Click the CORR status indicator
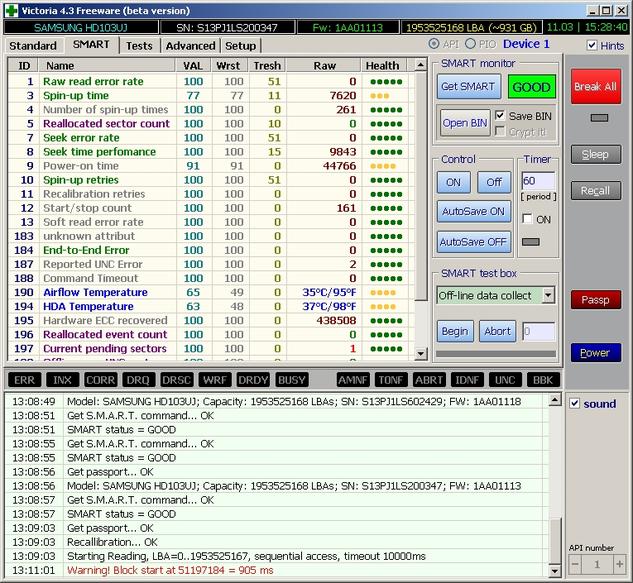The width and height of the screenshot is (633, 583). (101, 380)
